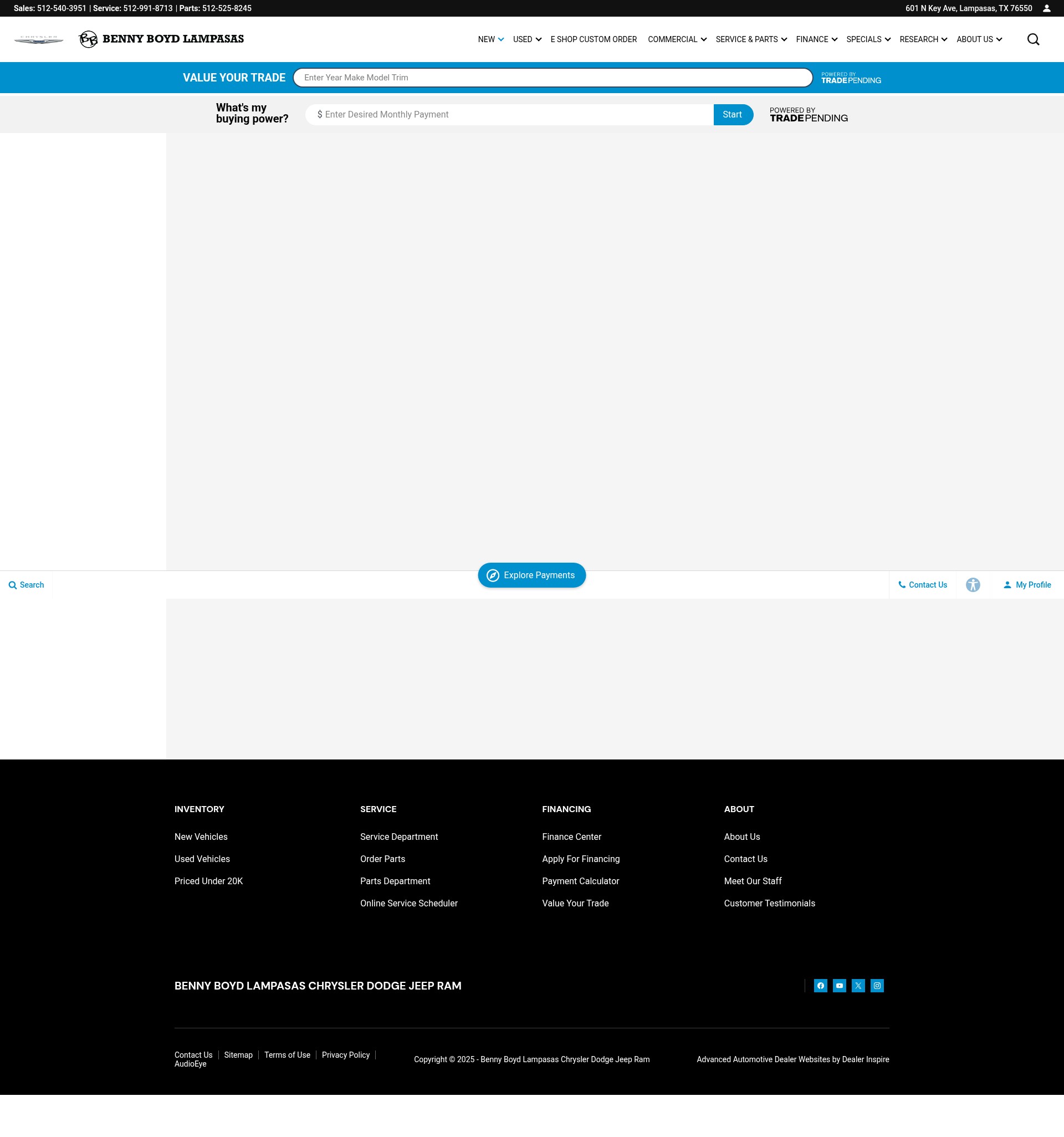Open Search in the bottom toolbar
Viewport: 1064px width, 1137px height.
click(x=26, y=585)
